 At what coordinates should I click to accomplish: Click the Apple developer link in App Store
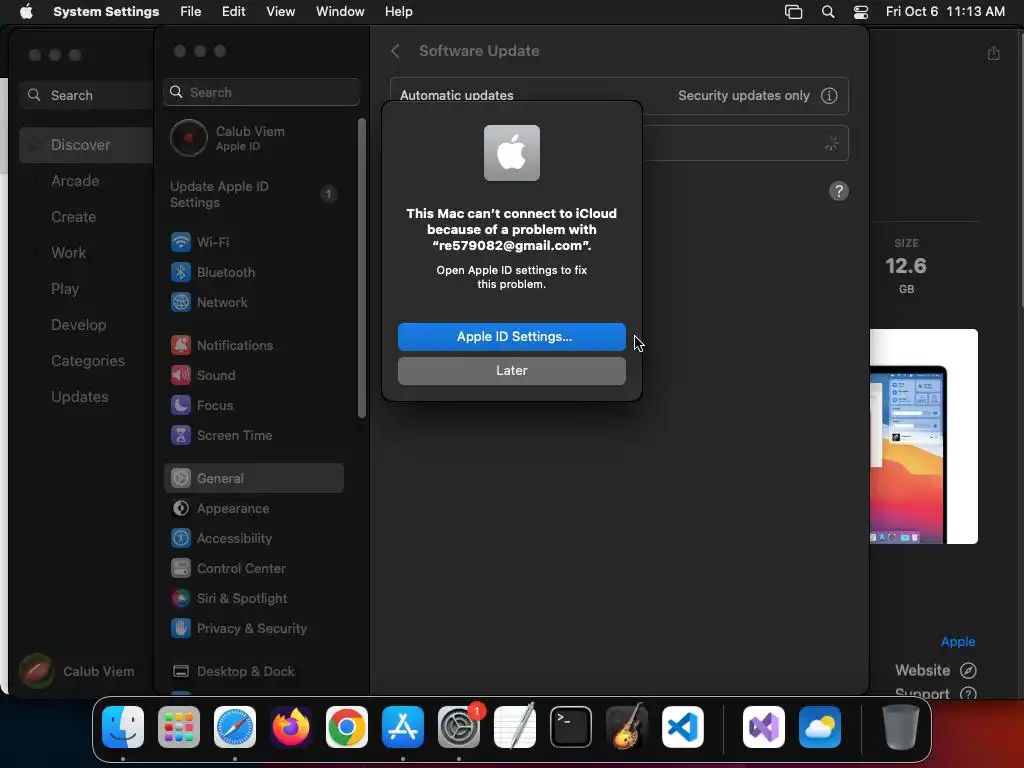click(957, 642)
